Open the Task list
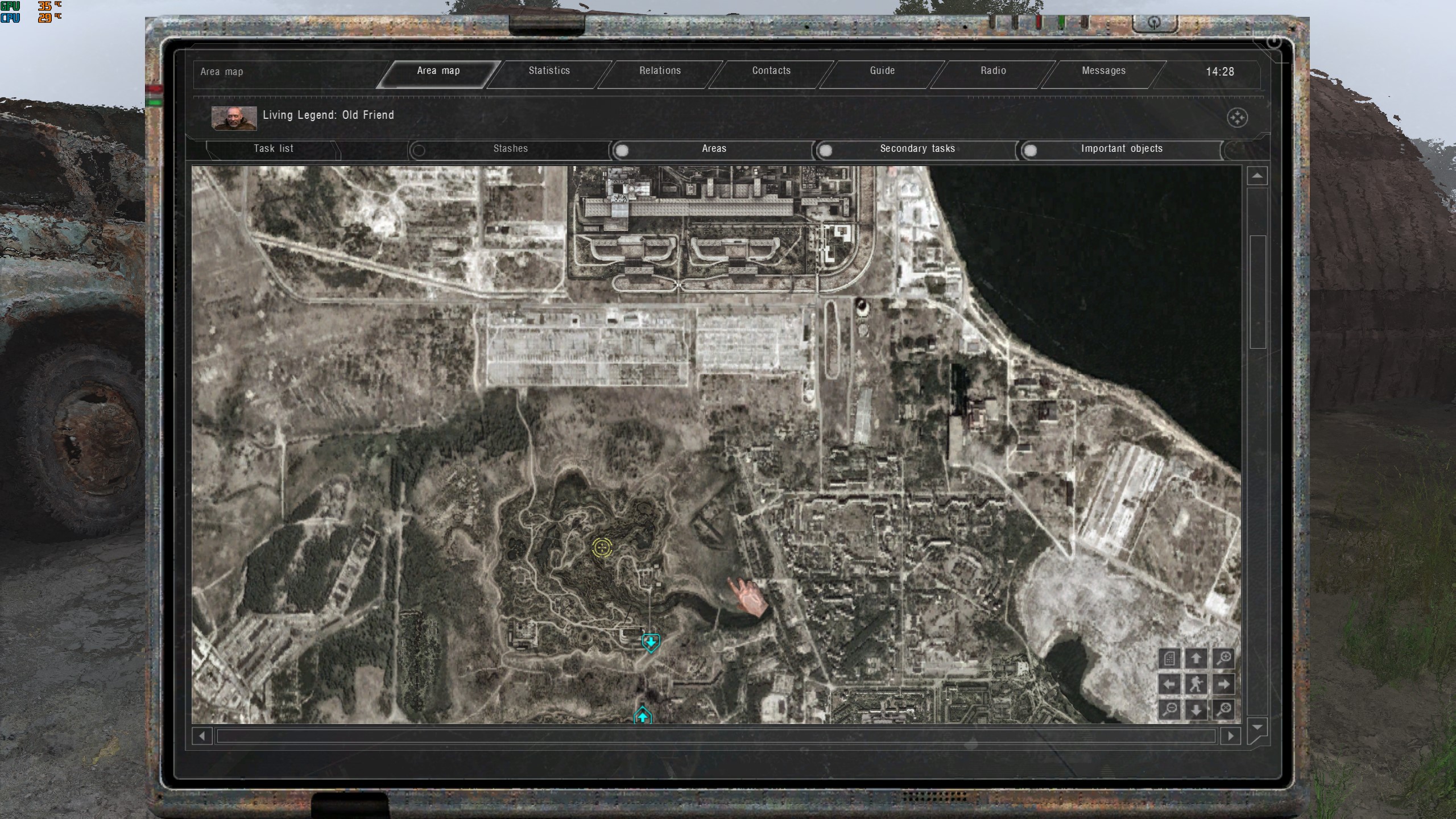This screenshot has height=819, width=1456. click(273, 149)
